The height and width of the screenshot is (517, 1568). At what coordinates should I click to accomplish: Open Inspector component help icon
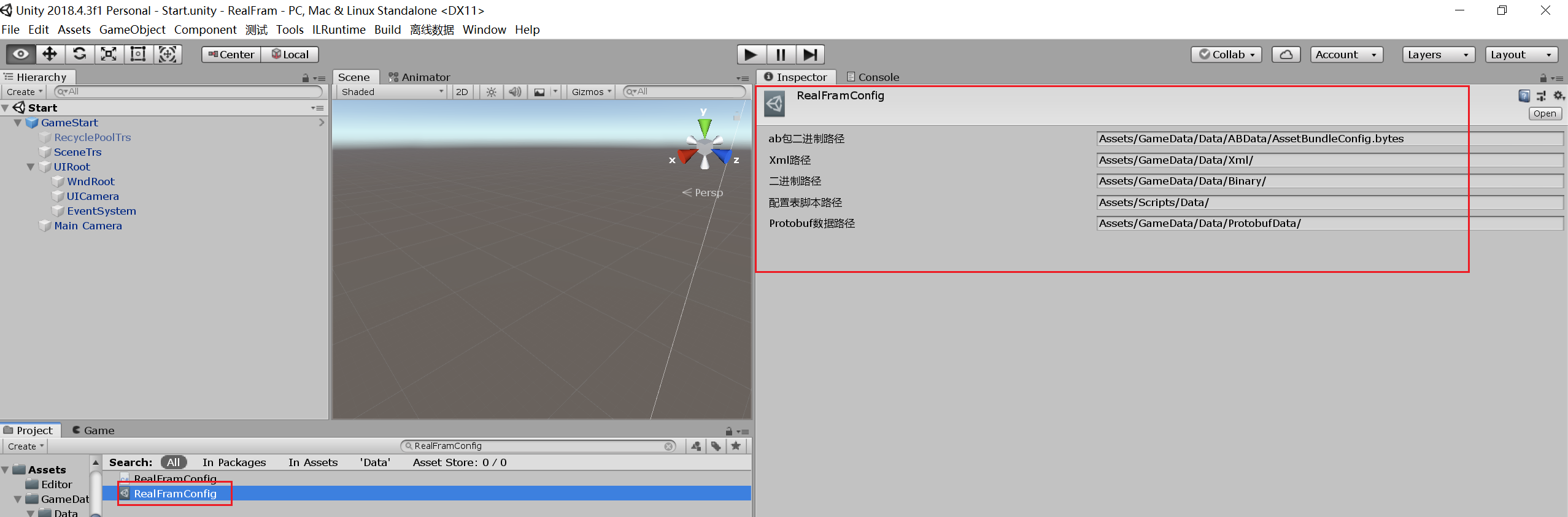[1524, 96]
